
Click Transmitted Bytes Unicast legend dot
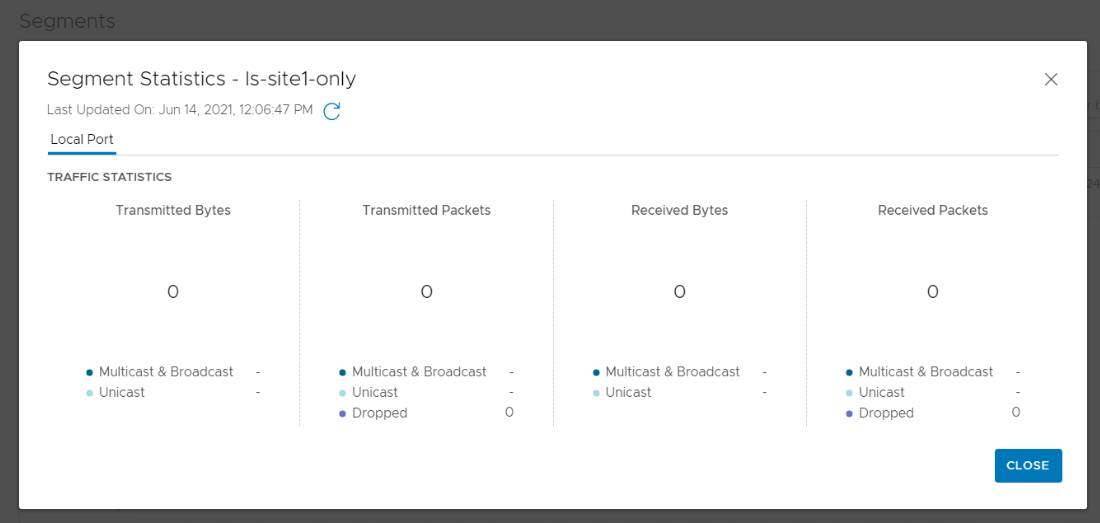coord(90,393)
